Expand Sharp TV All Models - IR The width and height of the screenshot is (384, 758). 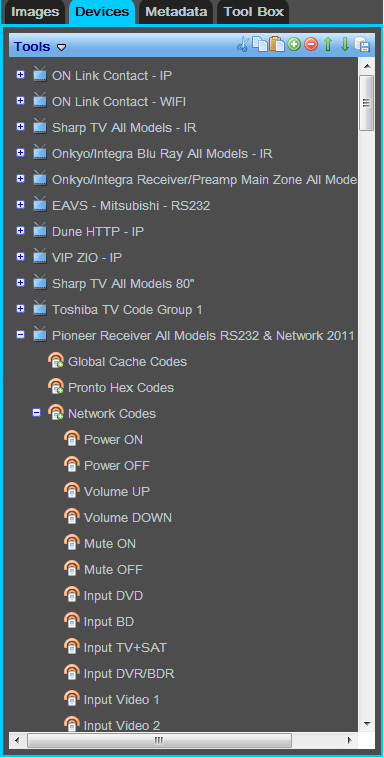point(20,127)
